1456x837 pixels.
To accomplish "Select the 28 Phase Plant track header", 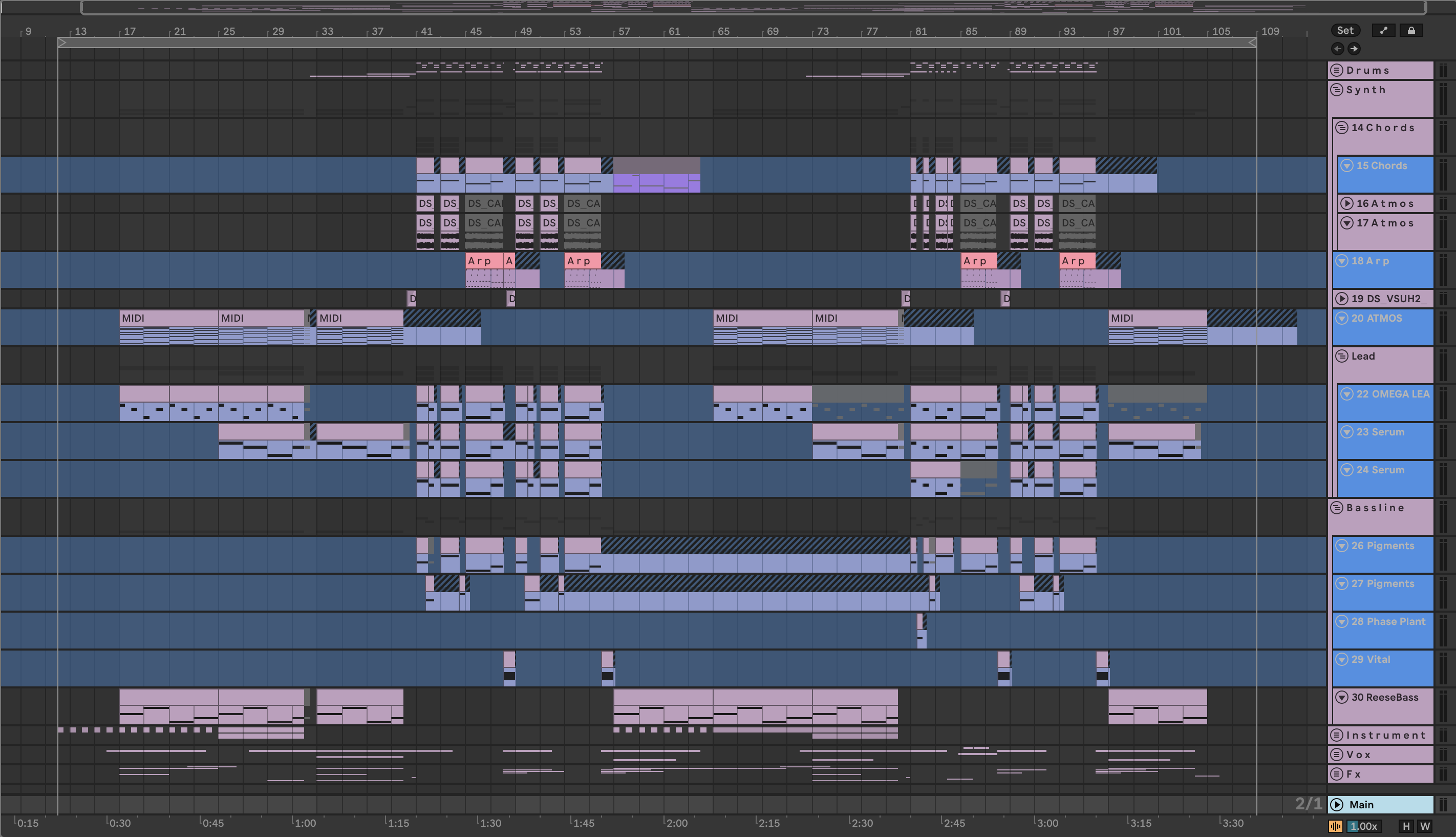I will (x=1388, y=622).
